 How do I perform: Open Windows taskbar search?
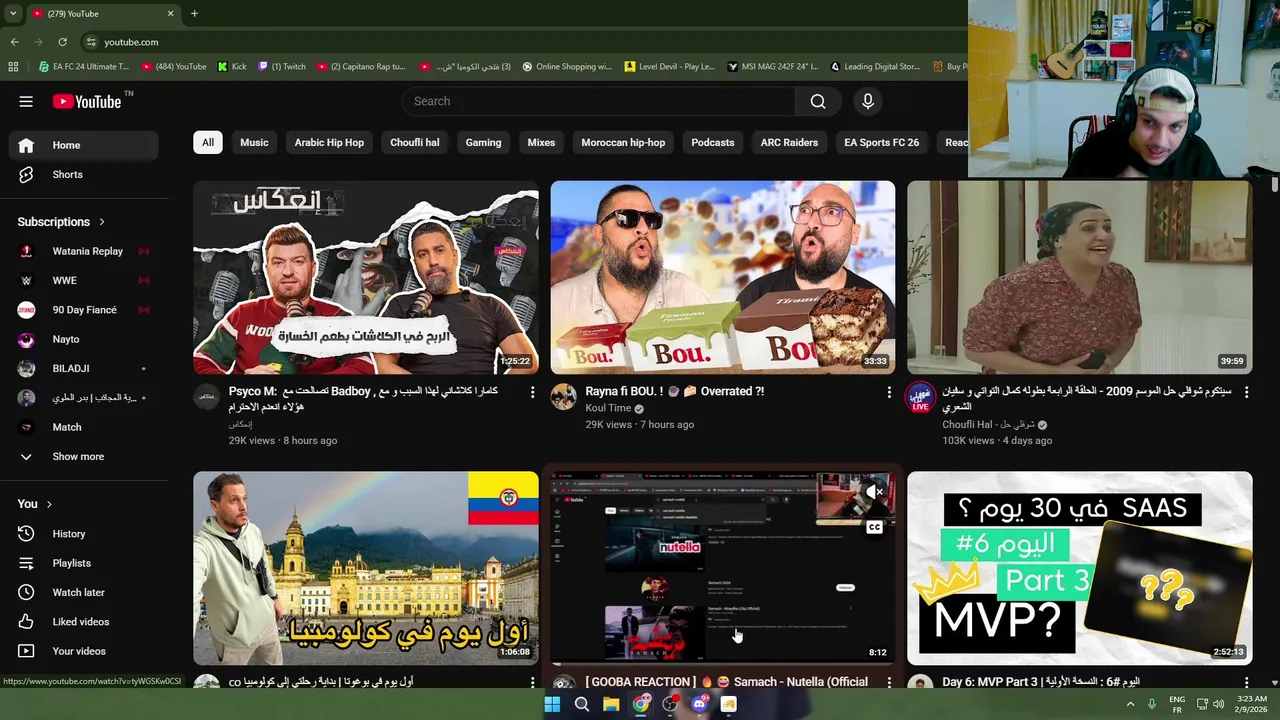(x=582, y=704)
